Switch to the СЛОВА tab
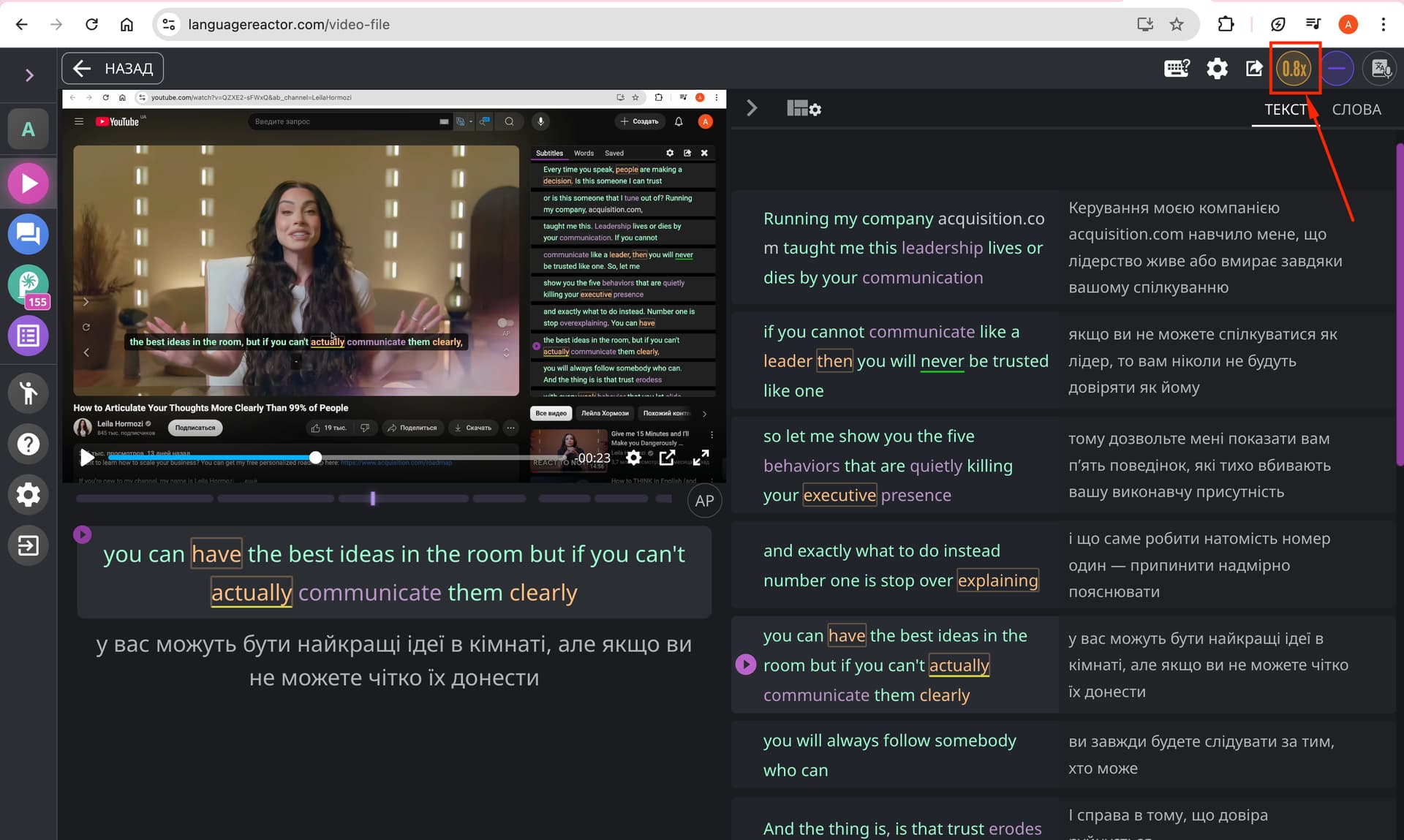 [1356, 110]
